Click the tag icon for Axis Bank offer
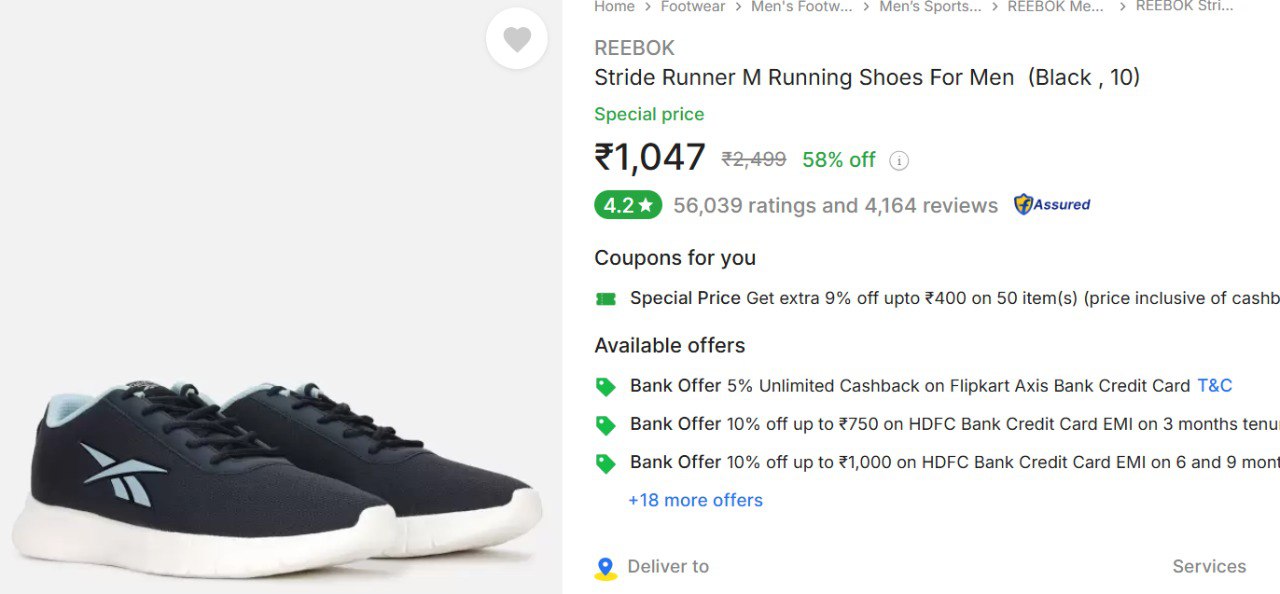The height and width of the screenshot is (594, 1280). point(605,386)
